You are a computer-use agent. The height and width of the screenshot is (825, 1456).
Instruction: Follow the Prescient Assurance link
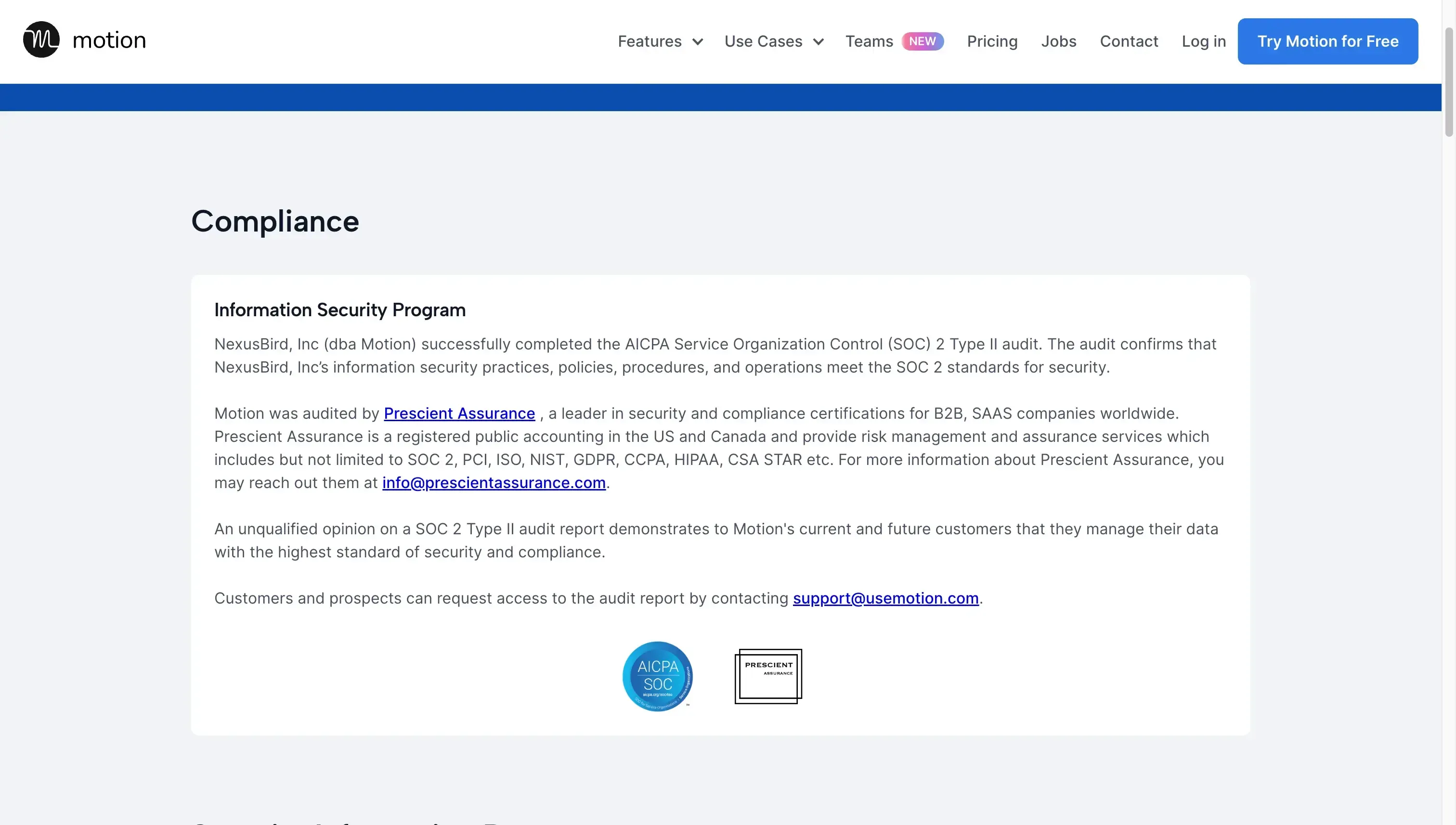coord(459,413)
